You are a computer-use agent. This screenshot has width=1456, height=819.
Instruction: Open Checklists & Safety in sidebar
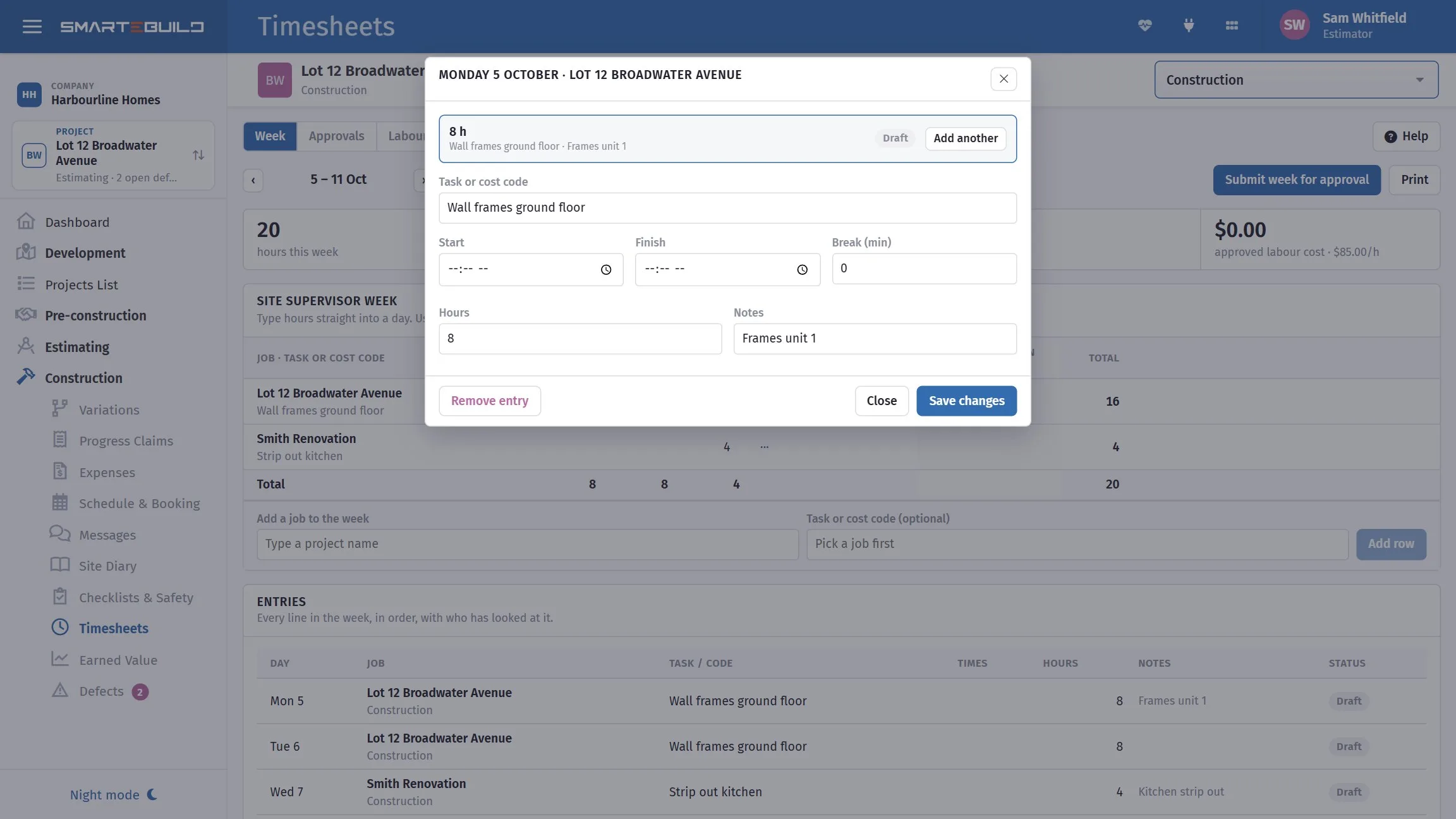click(x=136, y=598)
